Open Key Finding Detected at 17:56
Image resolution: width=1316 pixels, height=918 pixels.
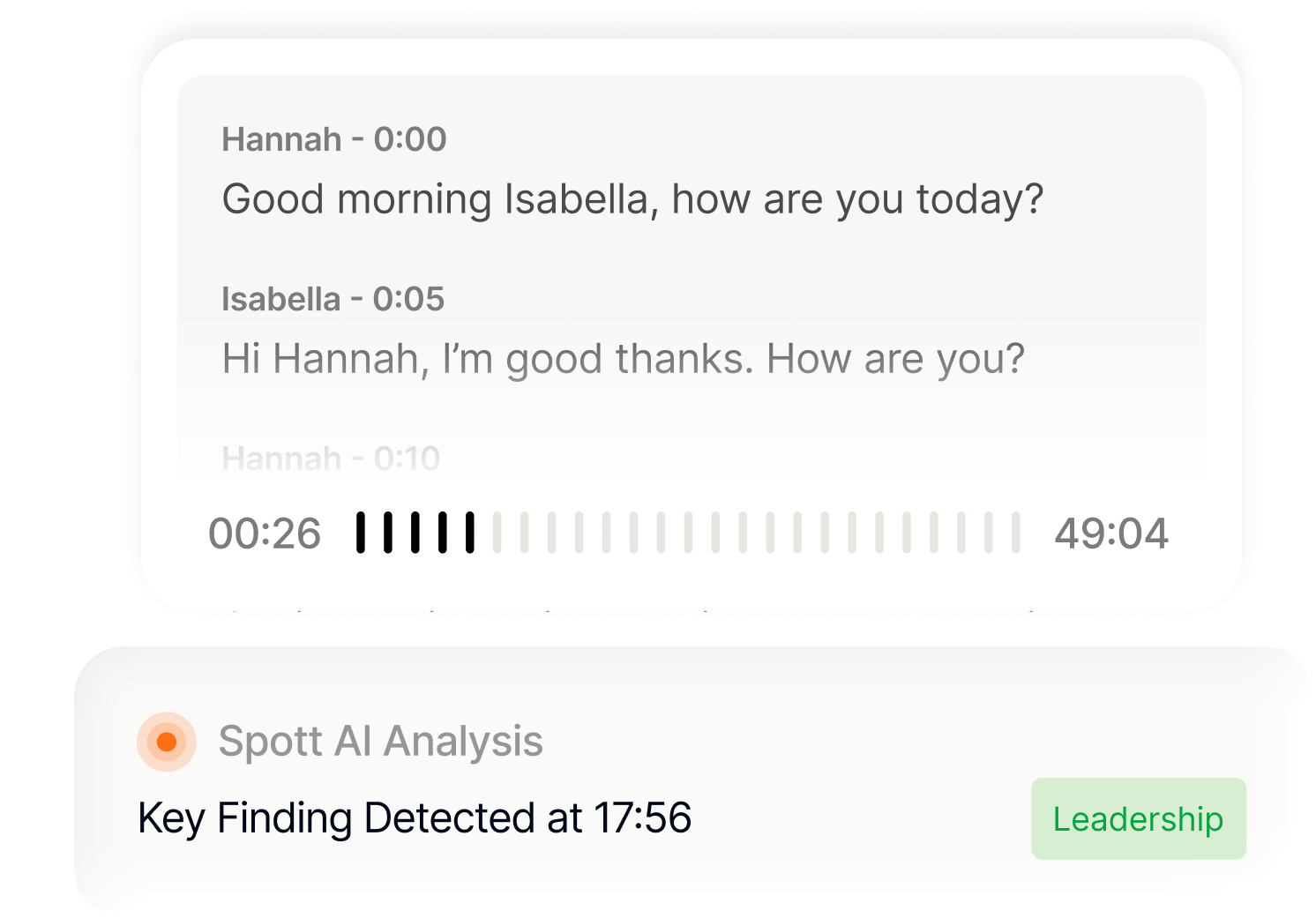(415, 817)
